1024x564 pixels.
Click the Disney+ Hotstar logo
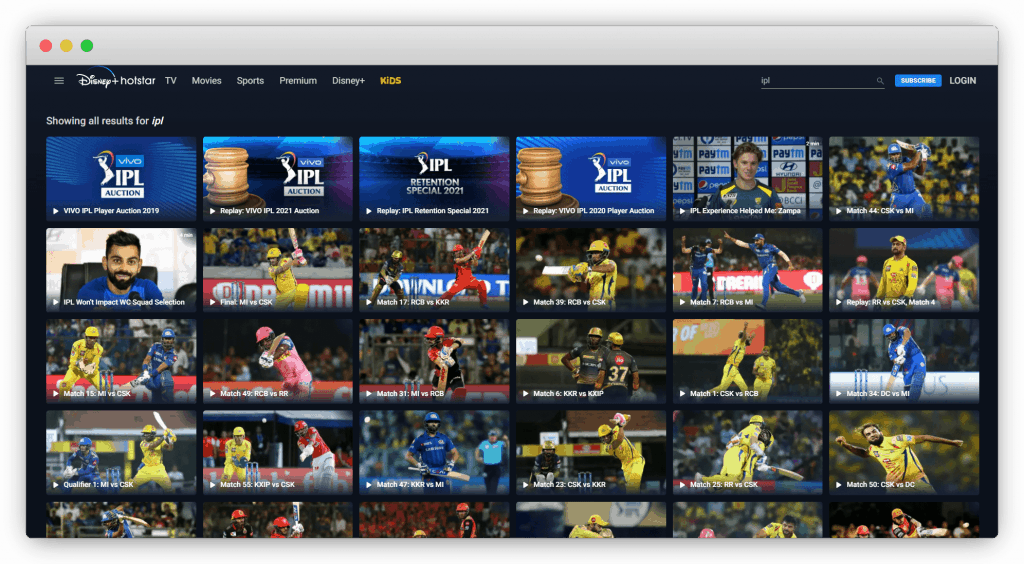tap(116, 79)
